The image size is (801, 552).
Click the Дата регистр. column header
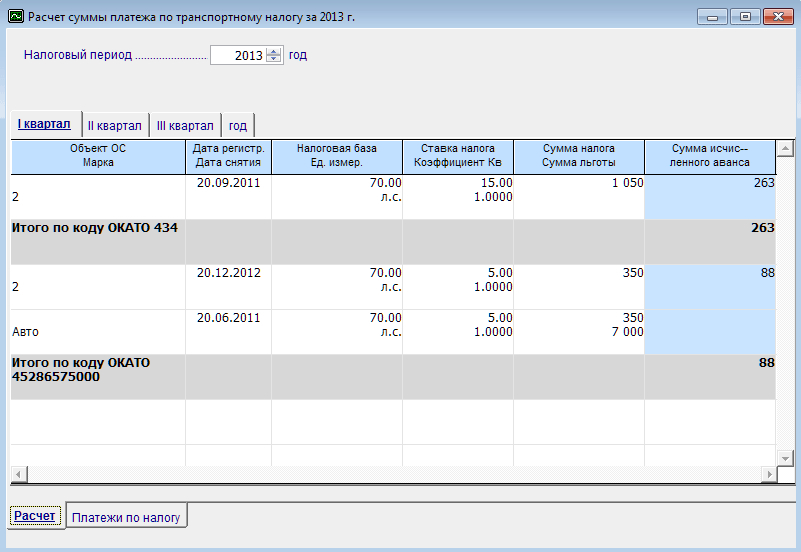(x=228, y=156)
